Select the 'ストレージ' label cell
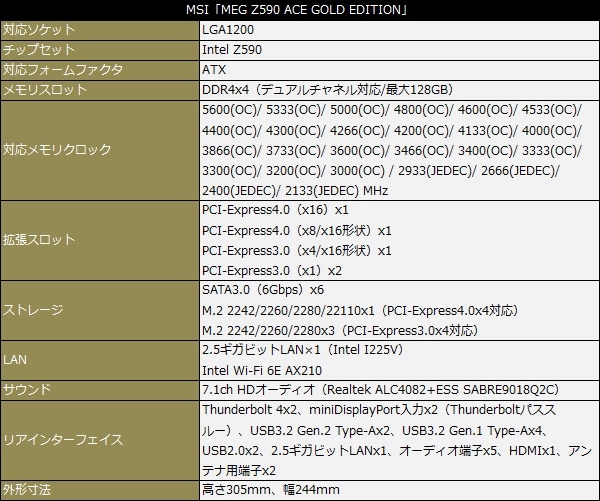 (99, 310)
